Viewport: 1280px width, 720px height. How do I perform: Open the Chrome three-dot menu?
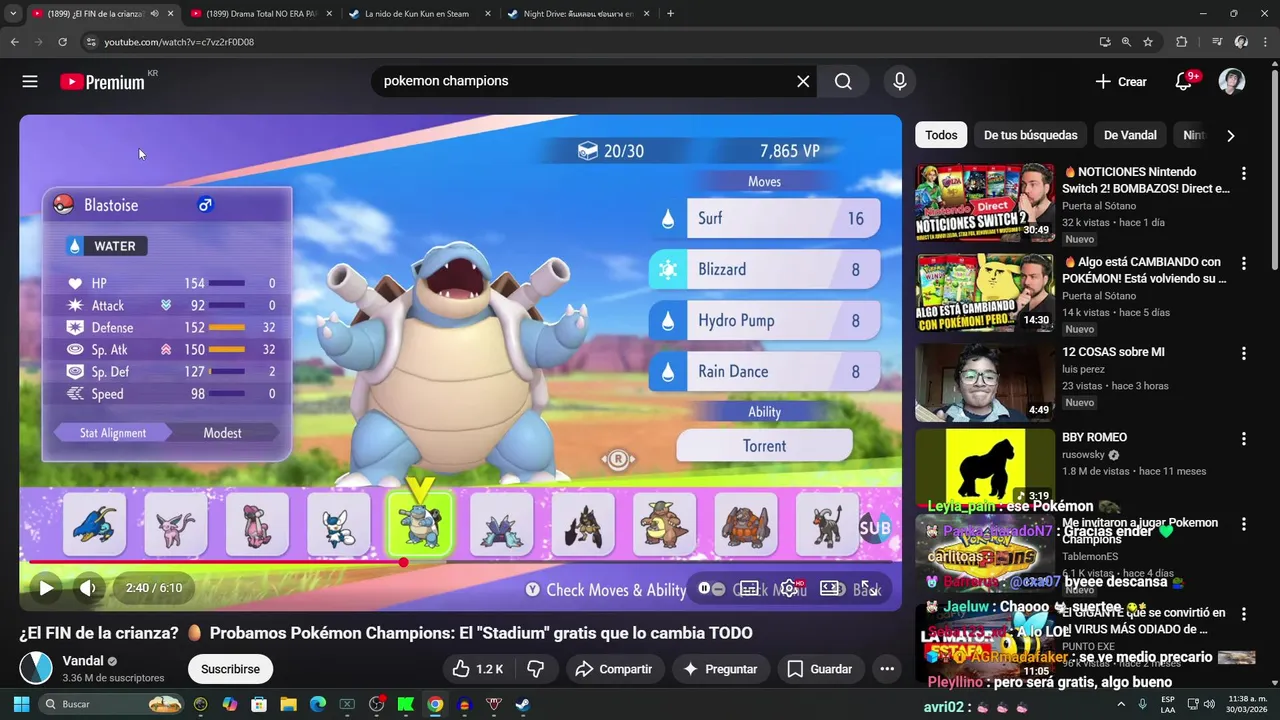pyautogui.click(x=1264, y=42)
